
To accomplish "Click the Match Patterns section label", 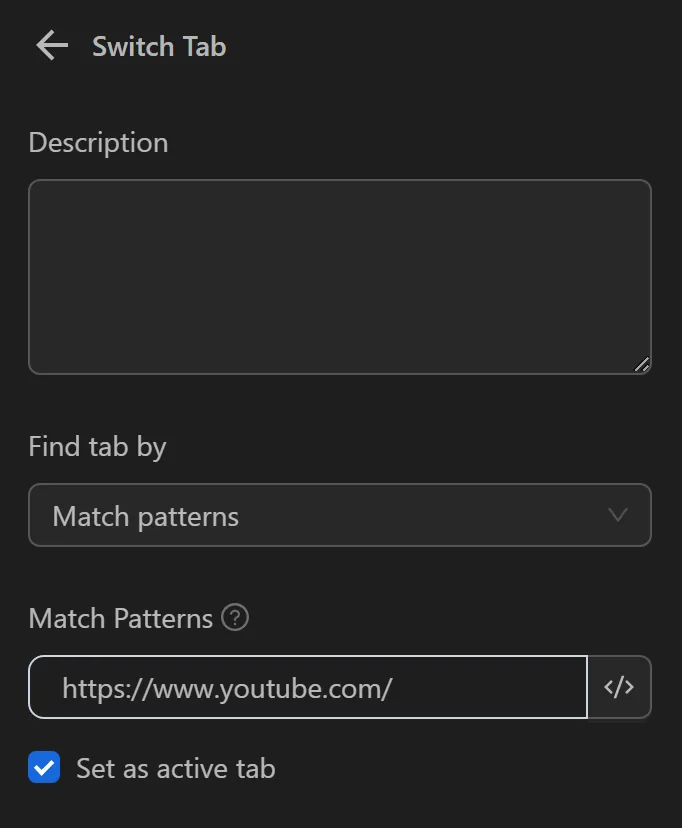I will click(x=120, y=618).
